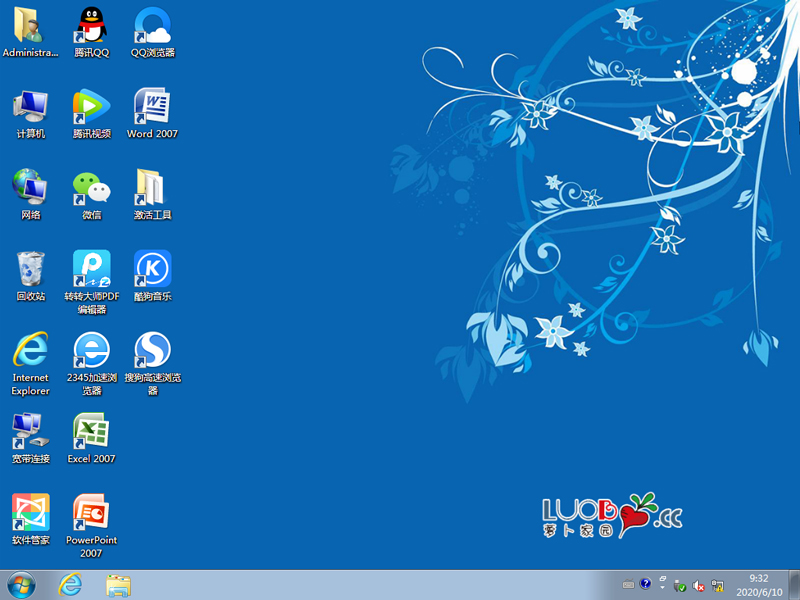This screenshot has width=800, height=600.
Task: Select the 网络 desktop icon
Action: click(x=30, y=194)
